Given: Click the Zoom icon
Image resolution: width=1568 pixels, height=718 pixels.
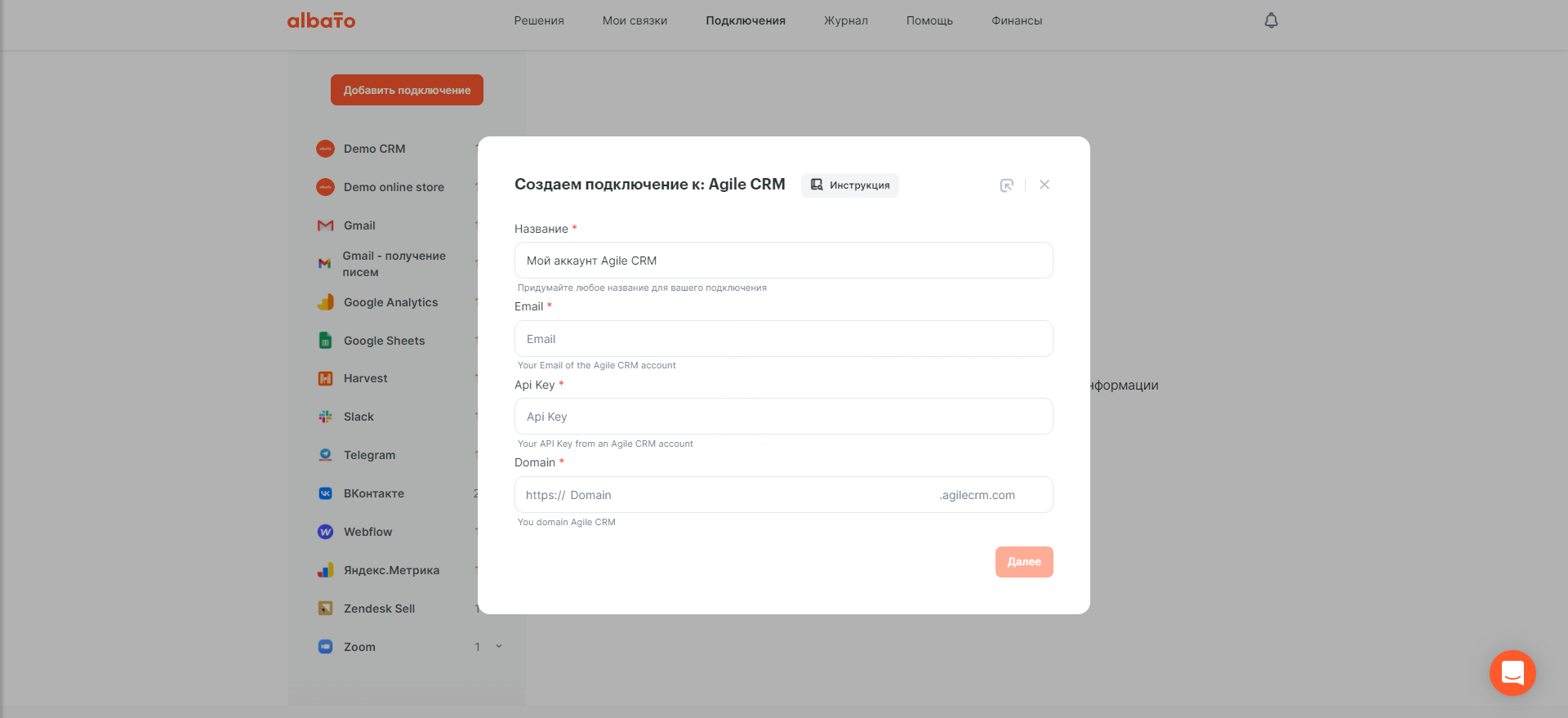Looking at the screenshot, I should [325, 647].
